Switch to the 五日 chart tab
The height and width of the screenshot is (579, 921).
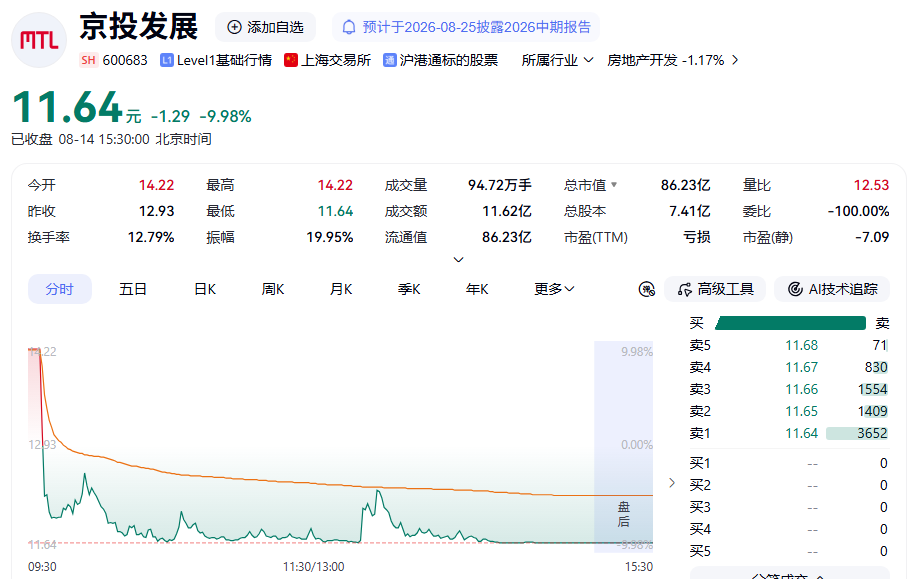[x=133, y=289]
